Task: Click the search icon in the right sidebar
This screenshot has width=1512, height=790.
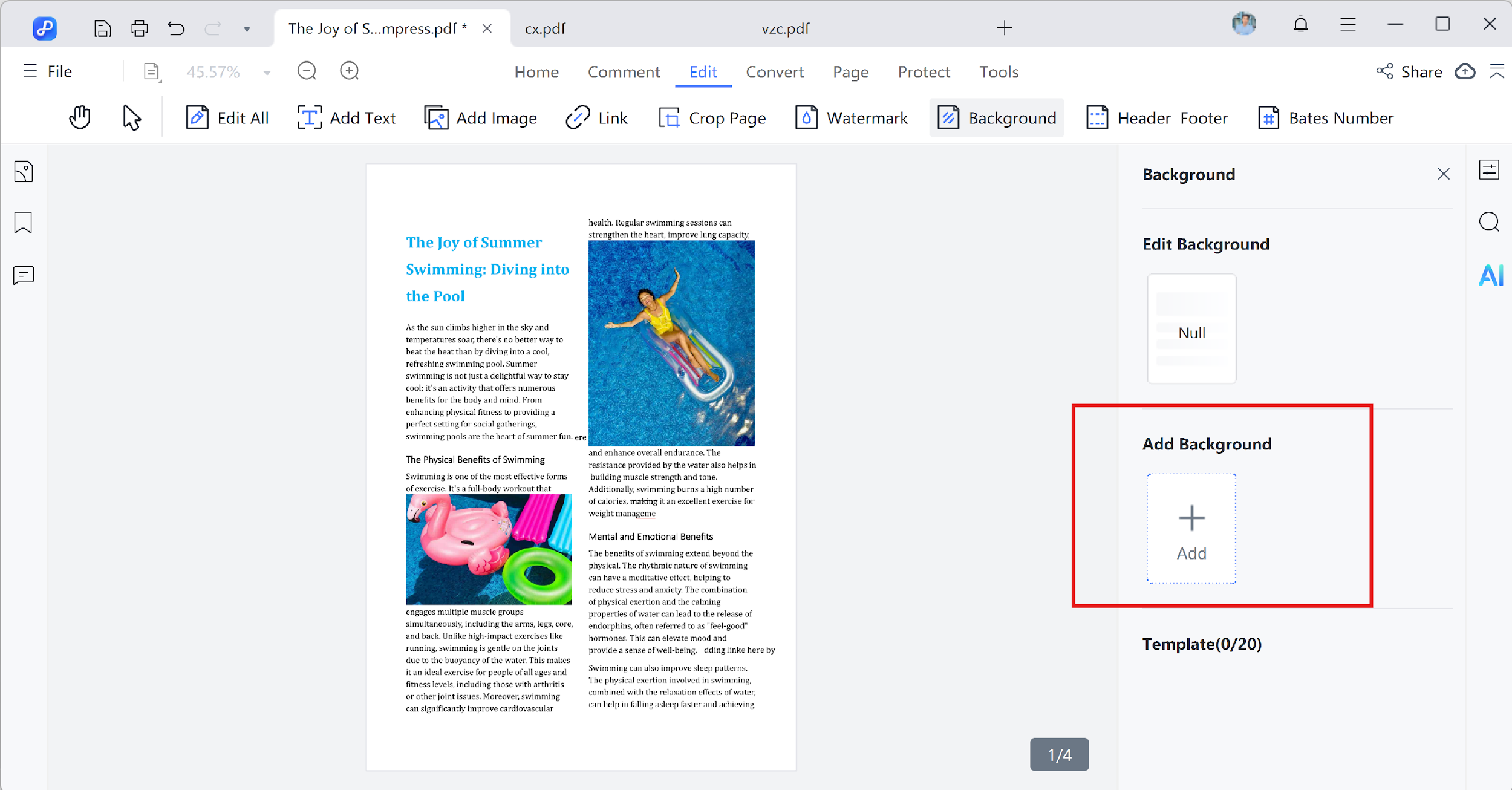Action: [x=1489, y=222]
